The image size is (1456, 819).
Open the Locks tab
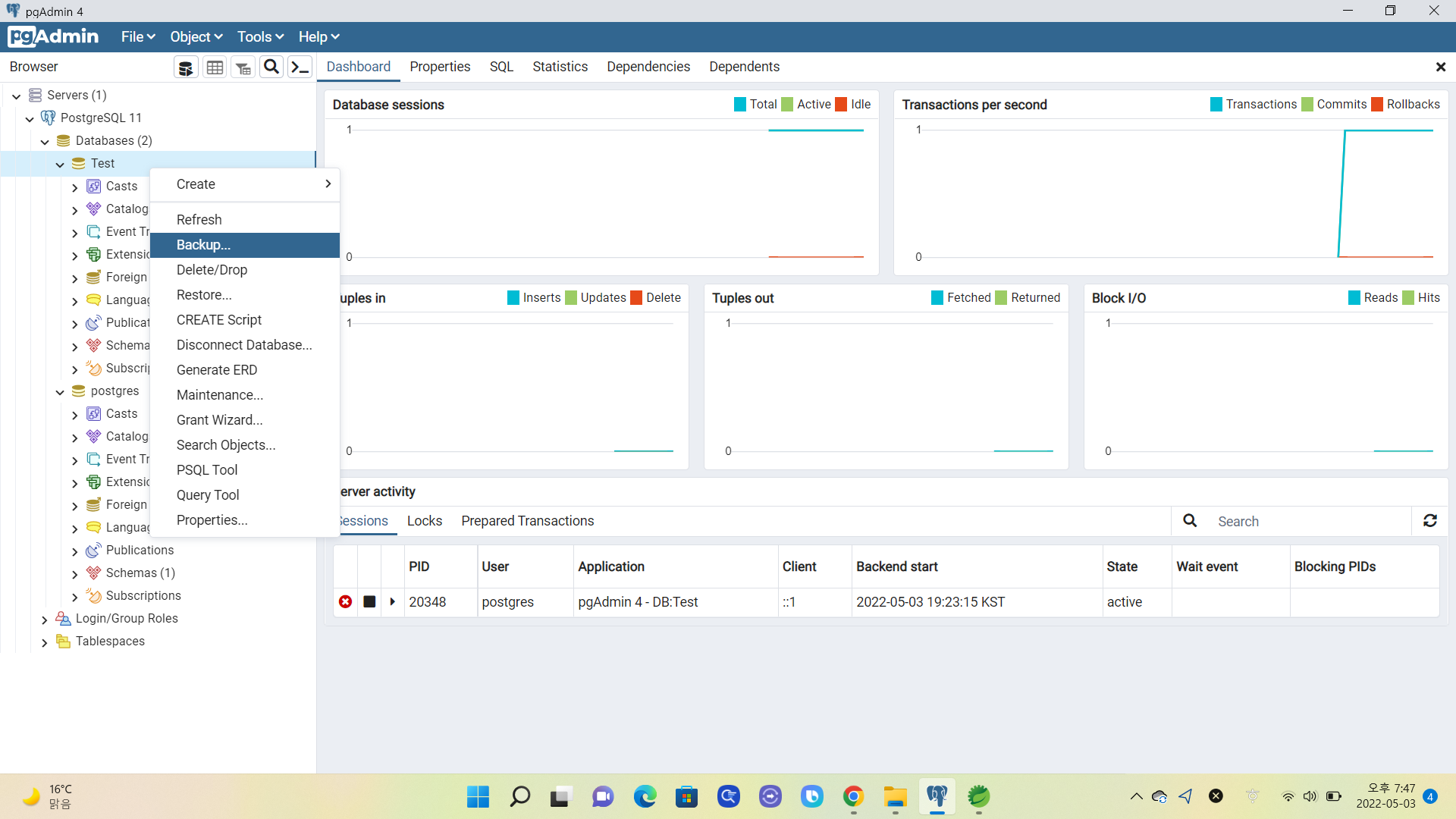424,521
